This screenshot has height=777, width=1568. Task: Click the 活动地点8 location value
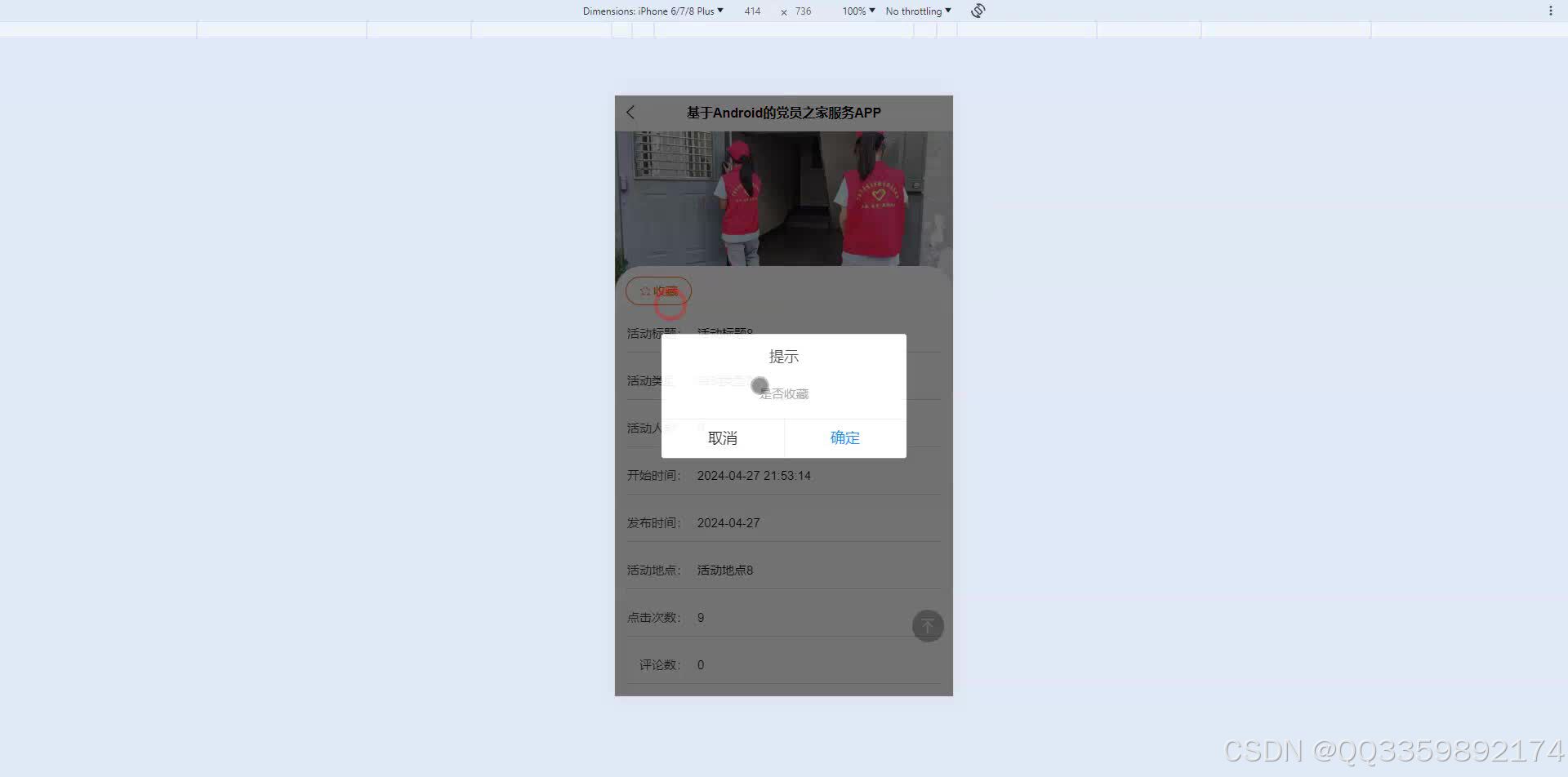click(725, 571)
